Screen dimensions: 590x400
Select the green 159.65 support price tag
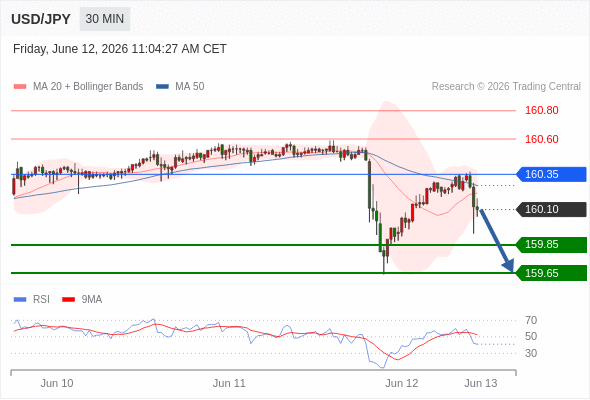[x=551, y=273]
